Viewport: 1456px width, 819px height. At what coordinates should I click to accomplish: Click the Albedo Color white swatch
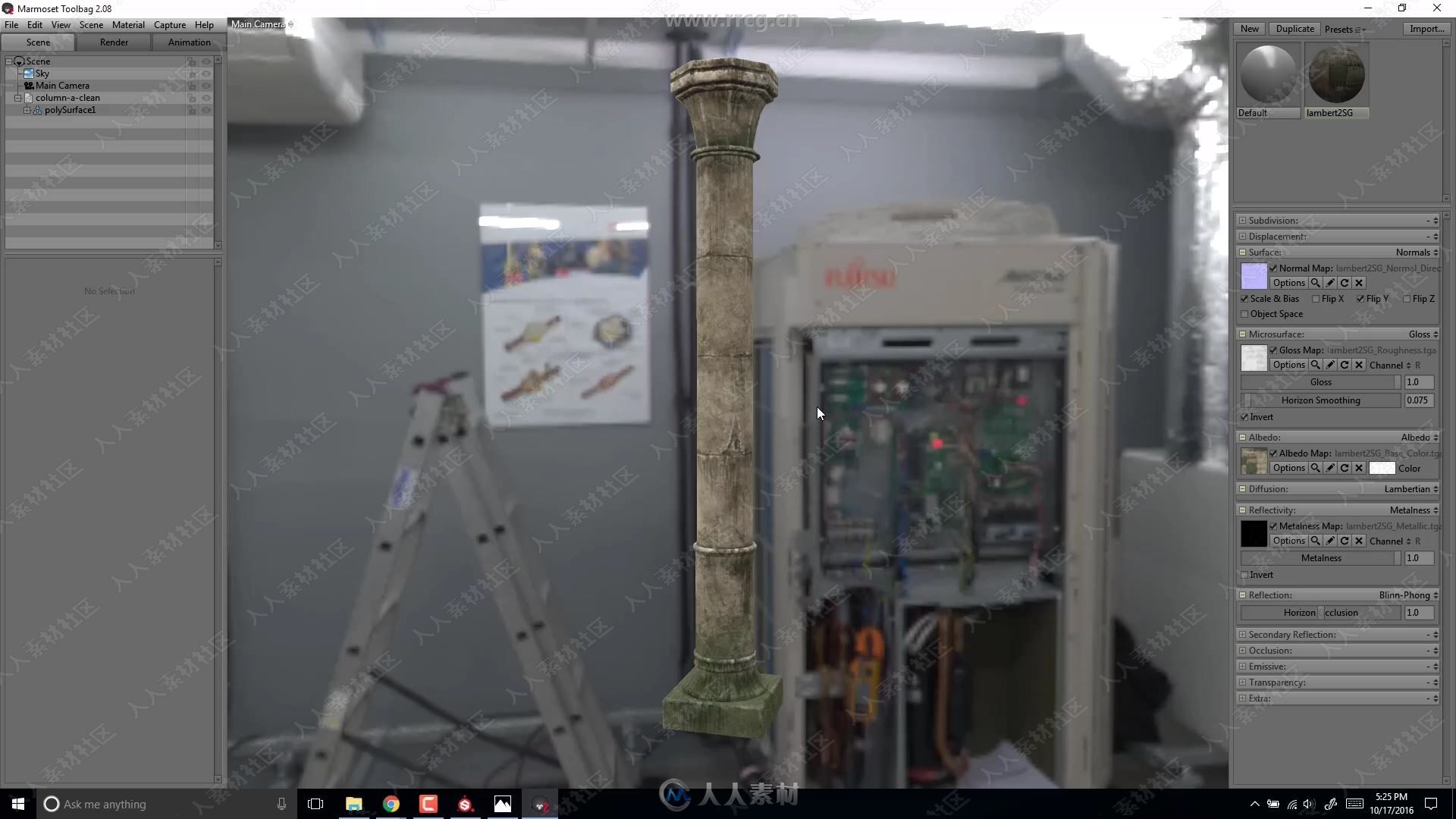1382,469
